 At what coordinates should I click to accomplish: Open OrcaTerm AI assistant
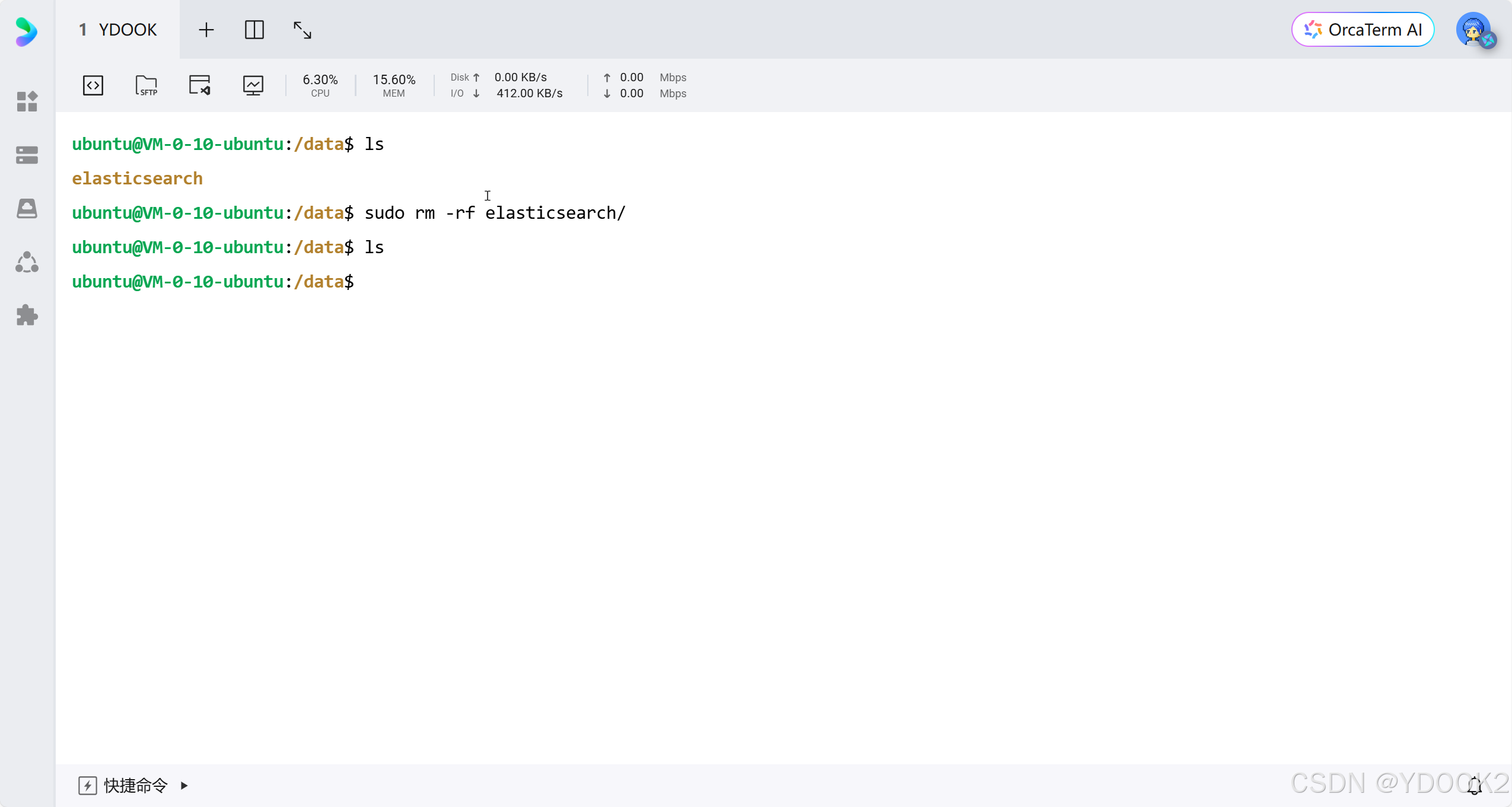[x=1363, y=30]
